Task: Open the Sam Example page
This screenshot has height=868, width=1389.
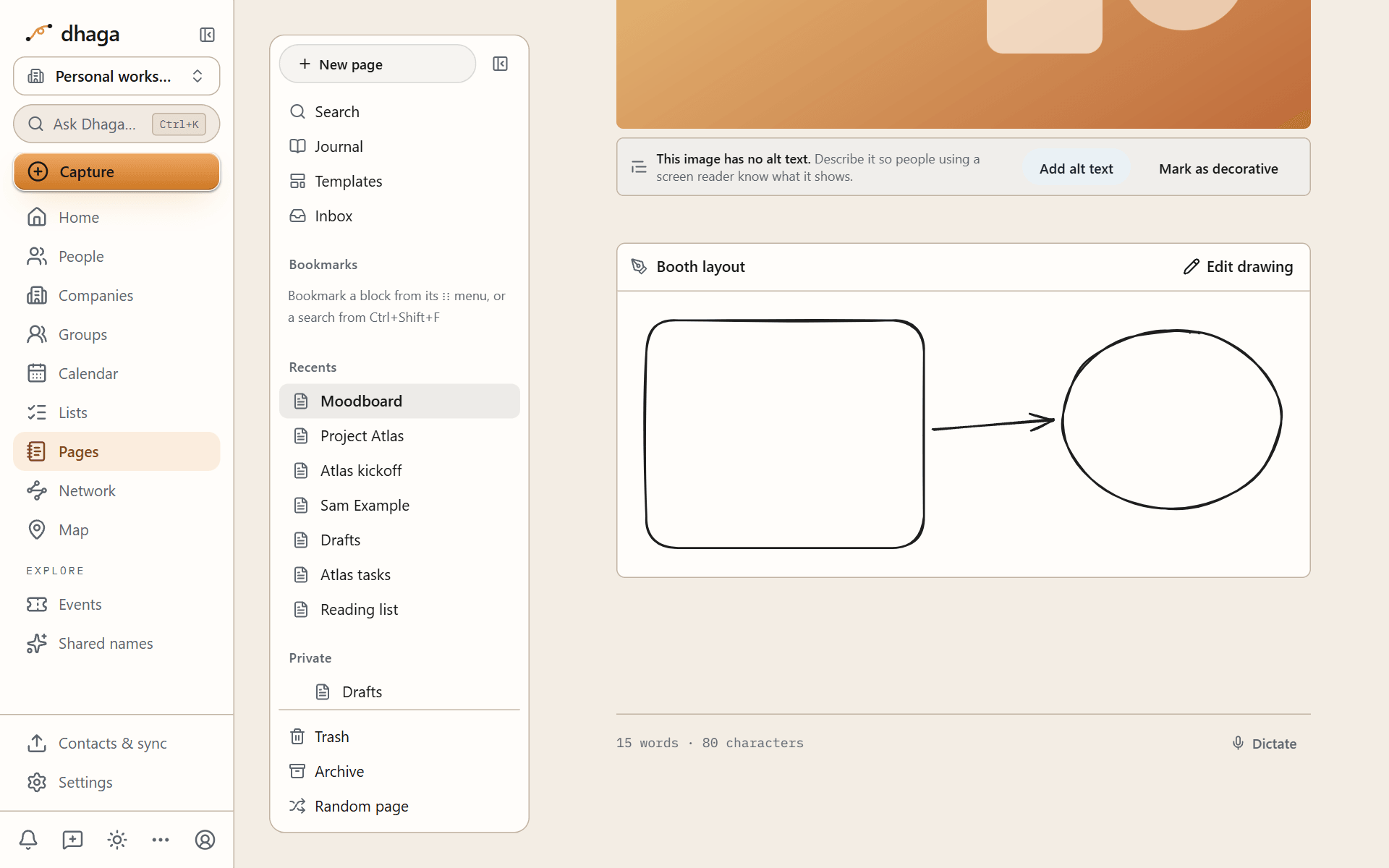Action: tap(399, 505)
